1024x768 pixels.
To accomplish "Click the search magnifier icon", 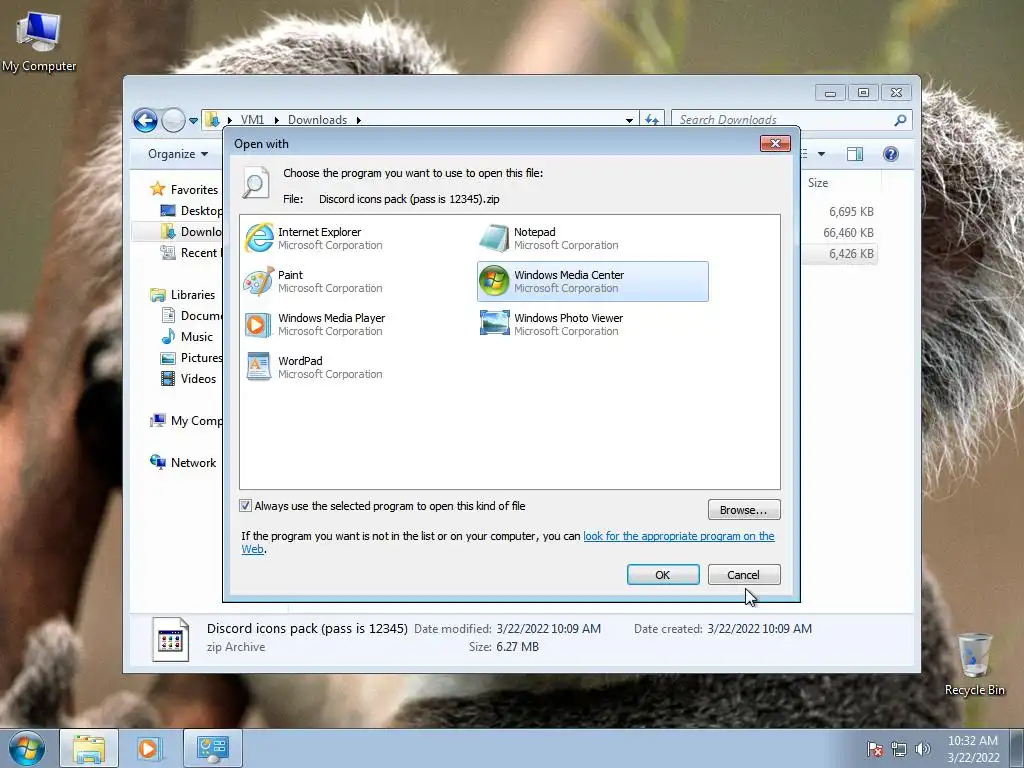I will pos(901,120).
